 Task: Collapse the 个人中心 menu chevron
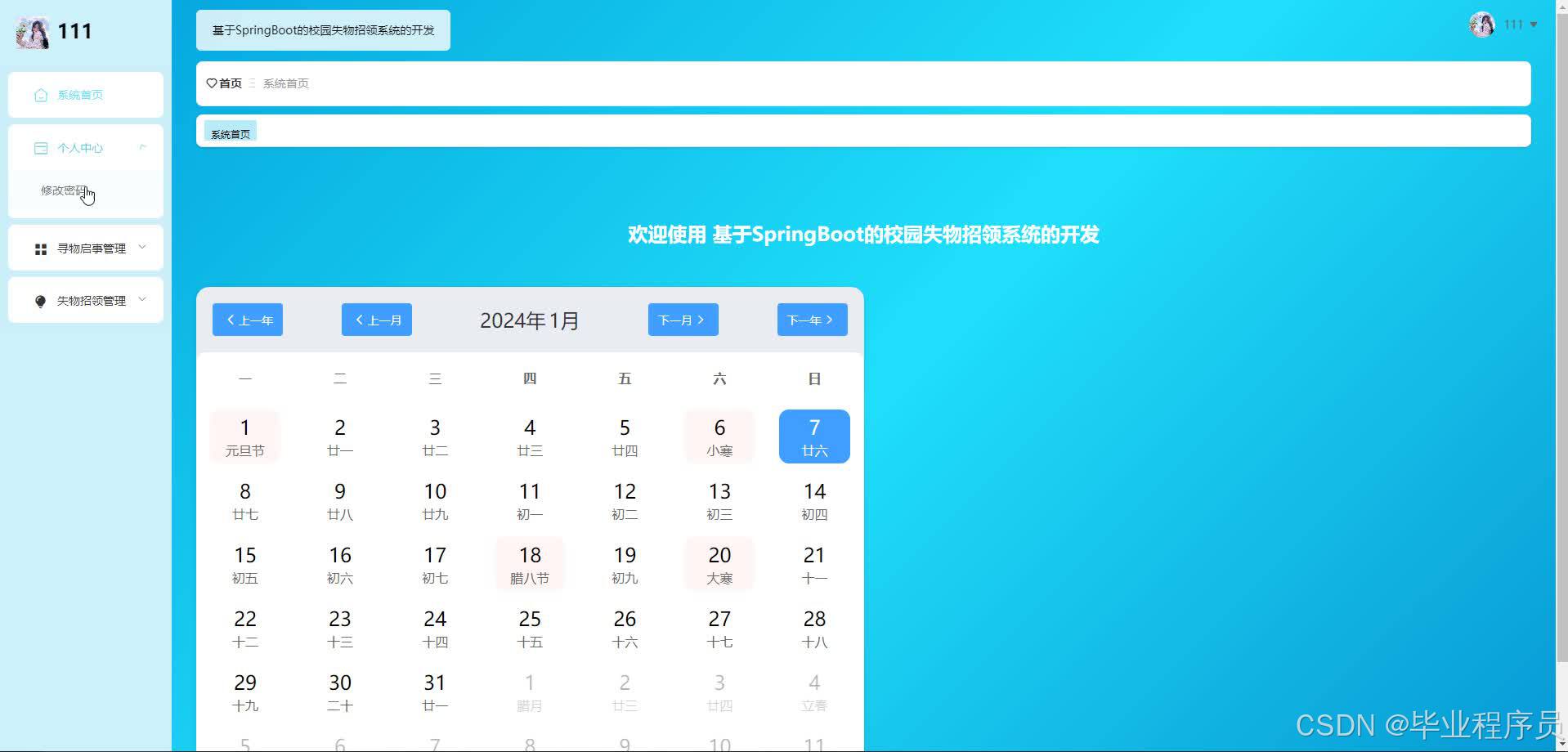(143, 147)
